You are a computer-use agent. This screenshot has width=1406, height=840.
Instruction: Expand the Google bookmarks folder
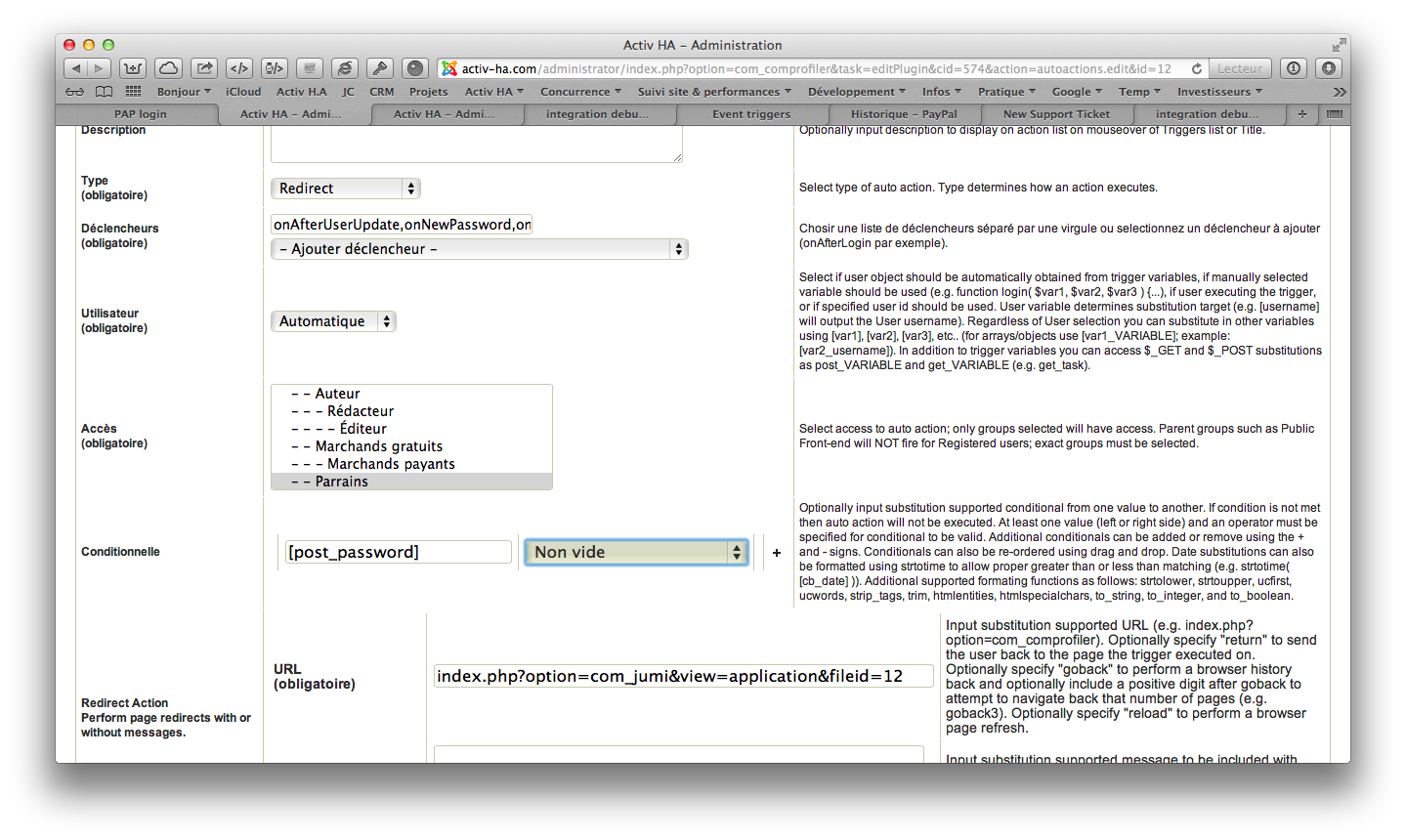(1077, 92)
